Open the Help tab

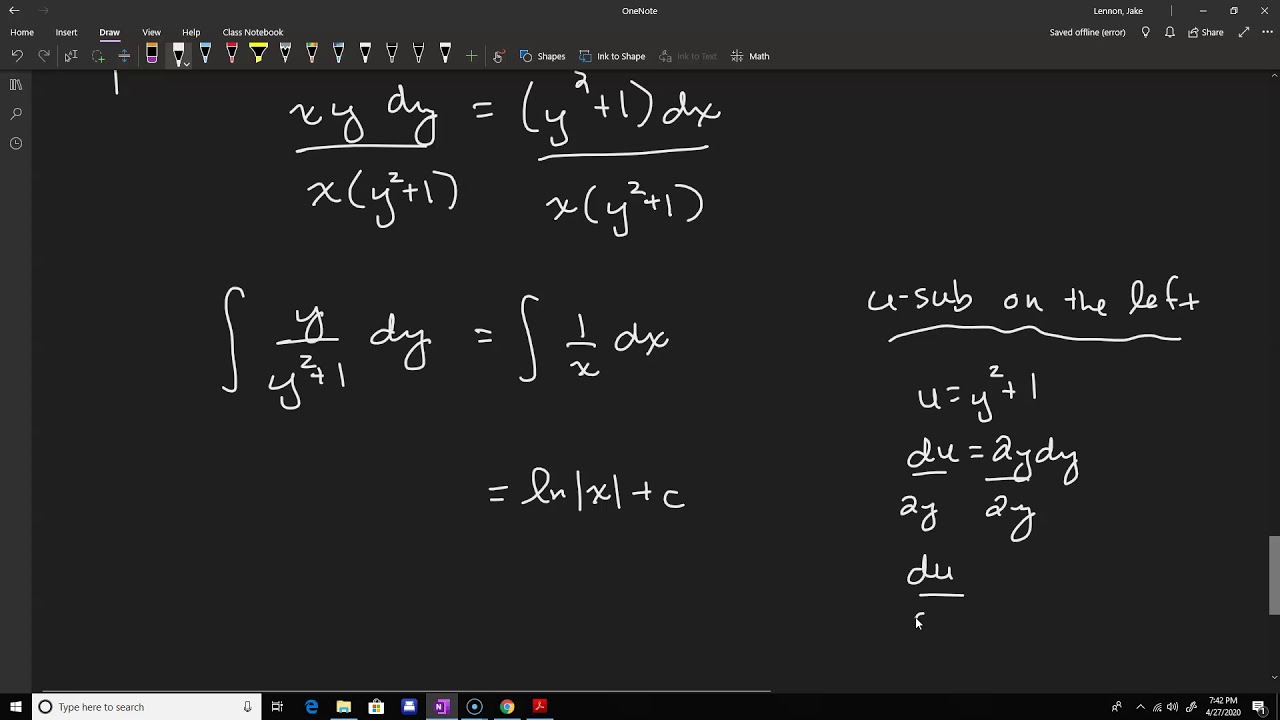191,32
